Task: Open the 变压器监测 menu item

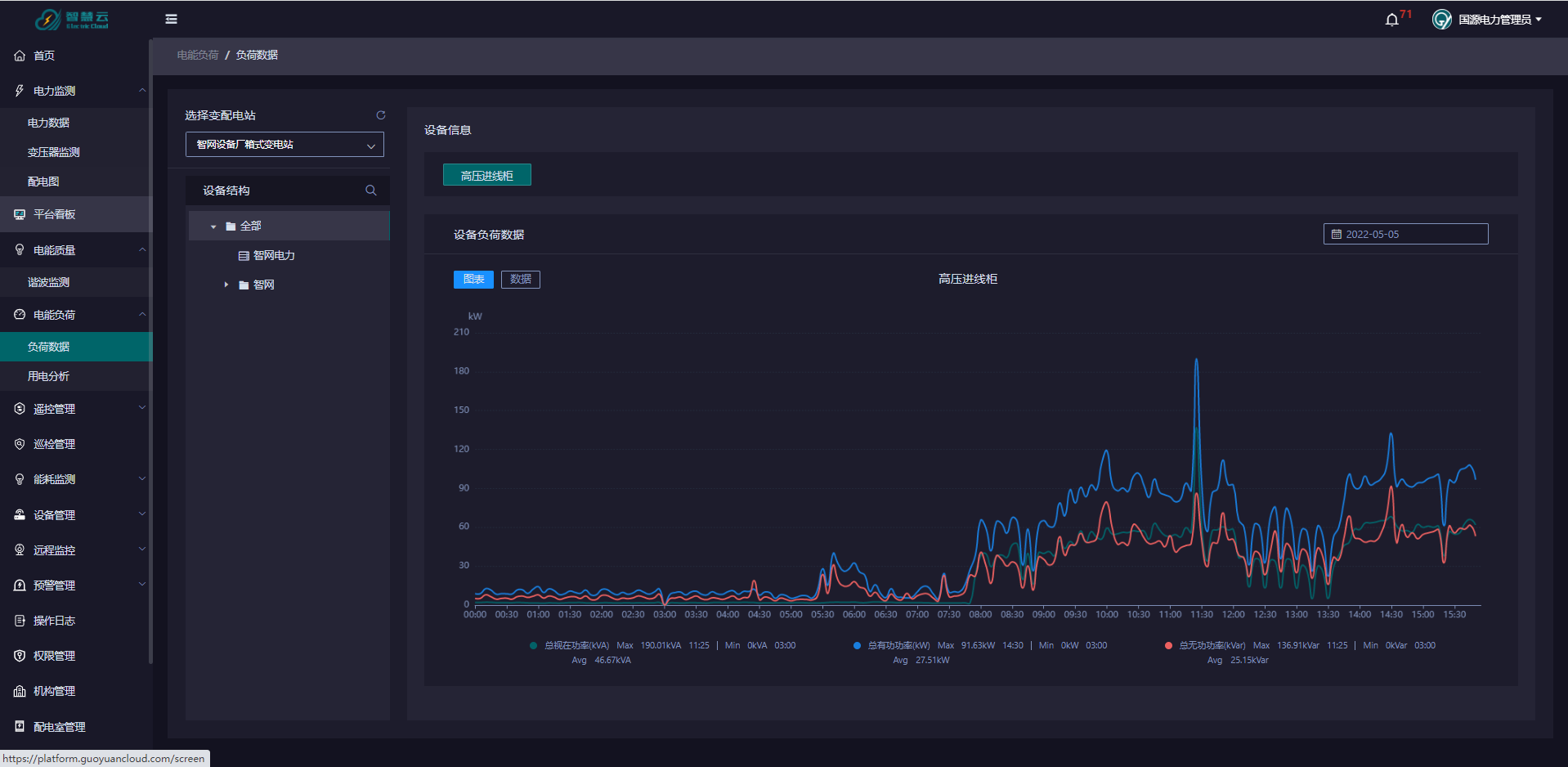Action: tap(76, 152)
